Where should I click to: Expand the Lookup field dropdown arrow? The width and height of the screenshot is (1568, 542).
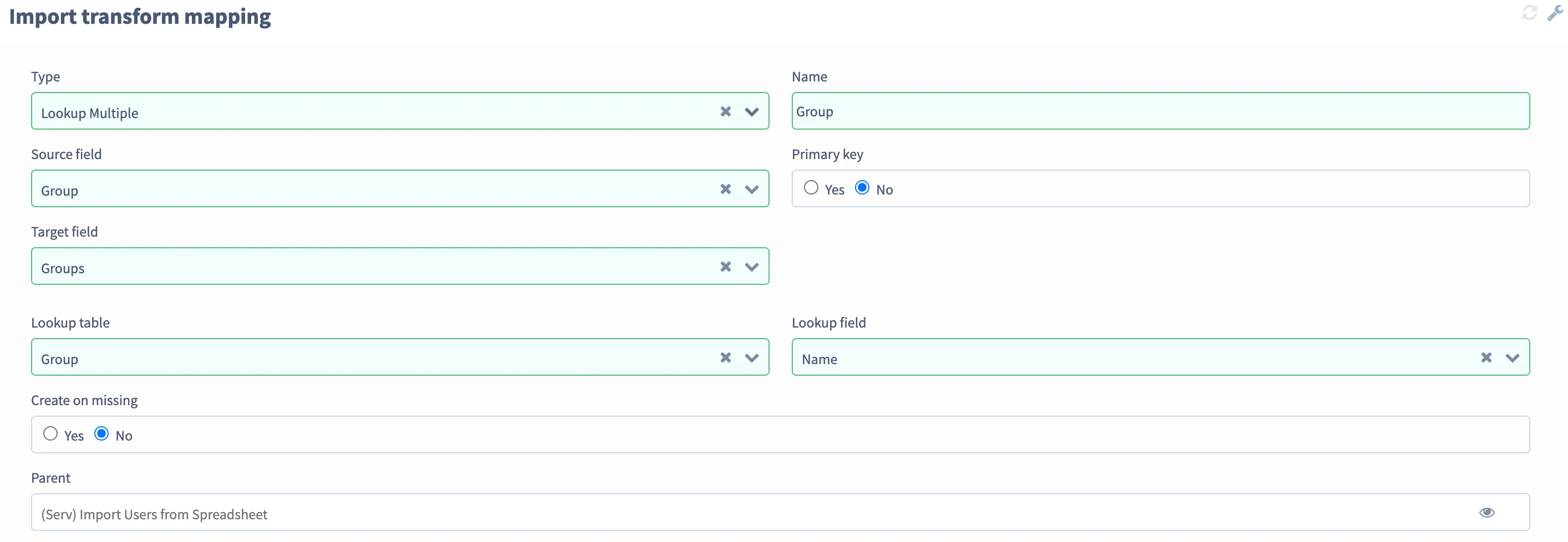tap(1513, 359)
